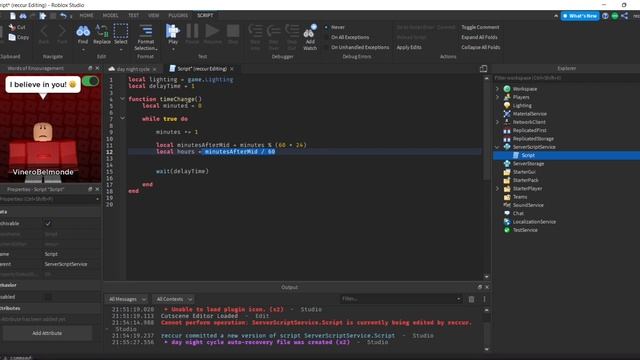The image size is (640, 360).
Task: Expand the Workspace tree node
Action: pos(497,89)
